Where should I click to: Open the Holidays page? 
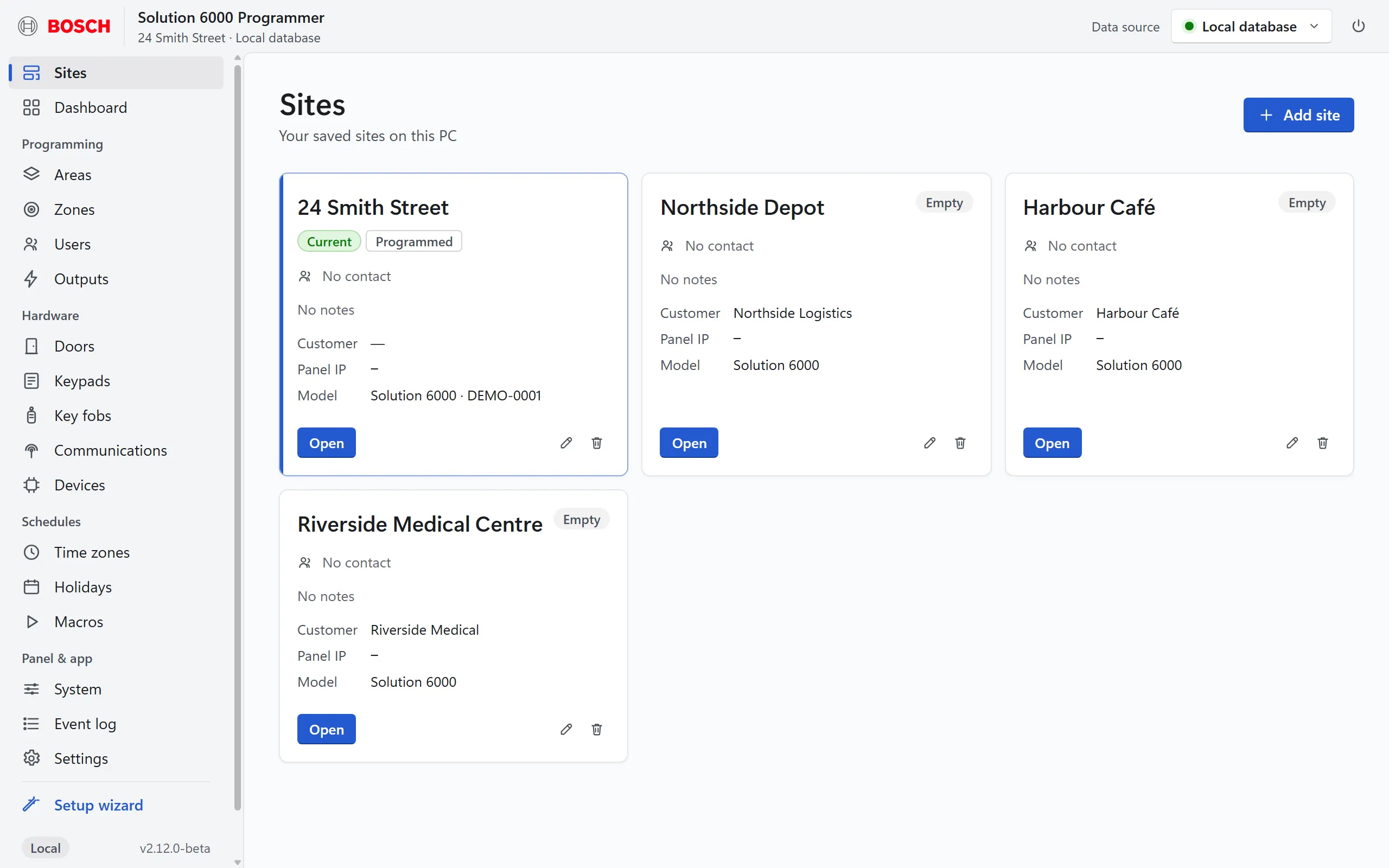point(117,586)
